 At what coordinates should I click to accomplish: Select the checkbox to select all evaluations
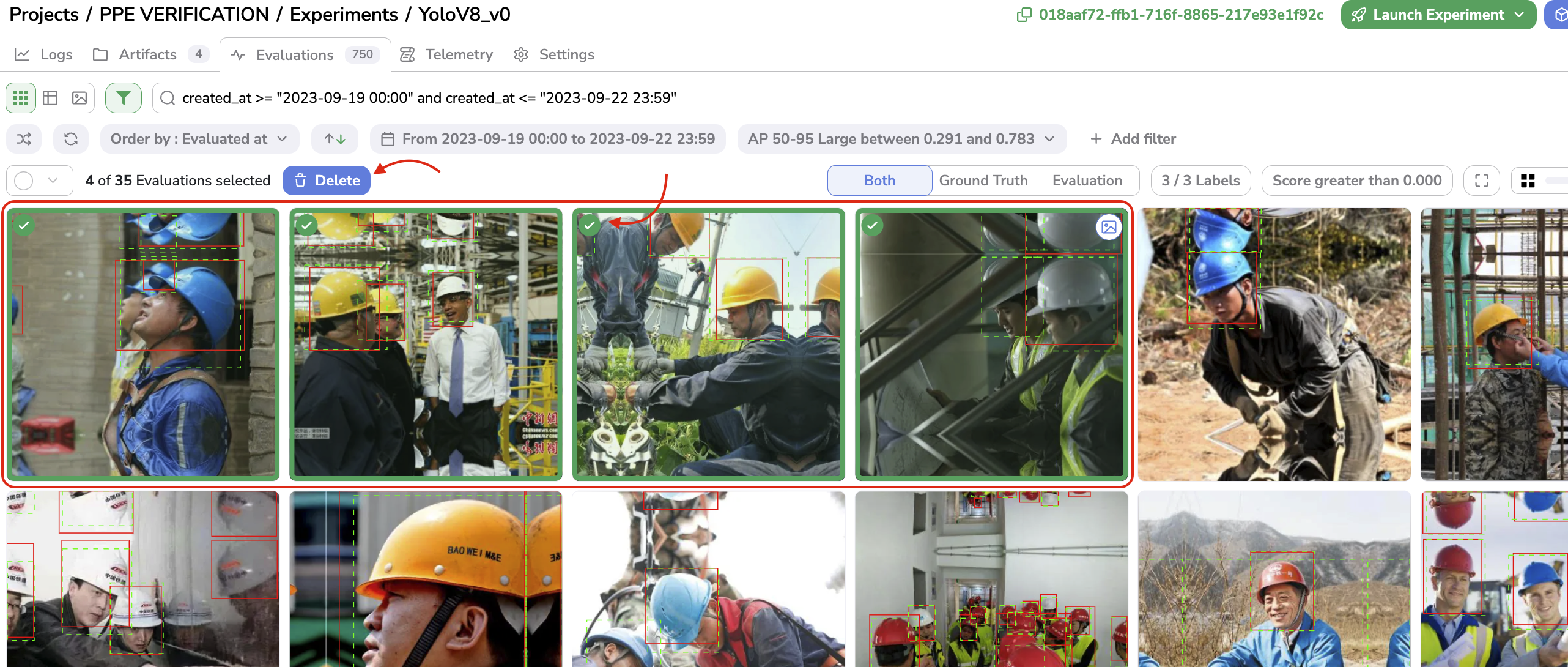coord(27,180)
